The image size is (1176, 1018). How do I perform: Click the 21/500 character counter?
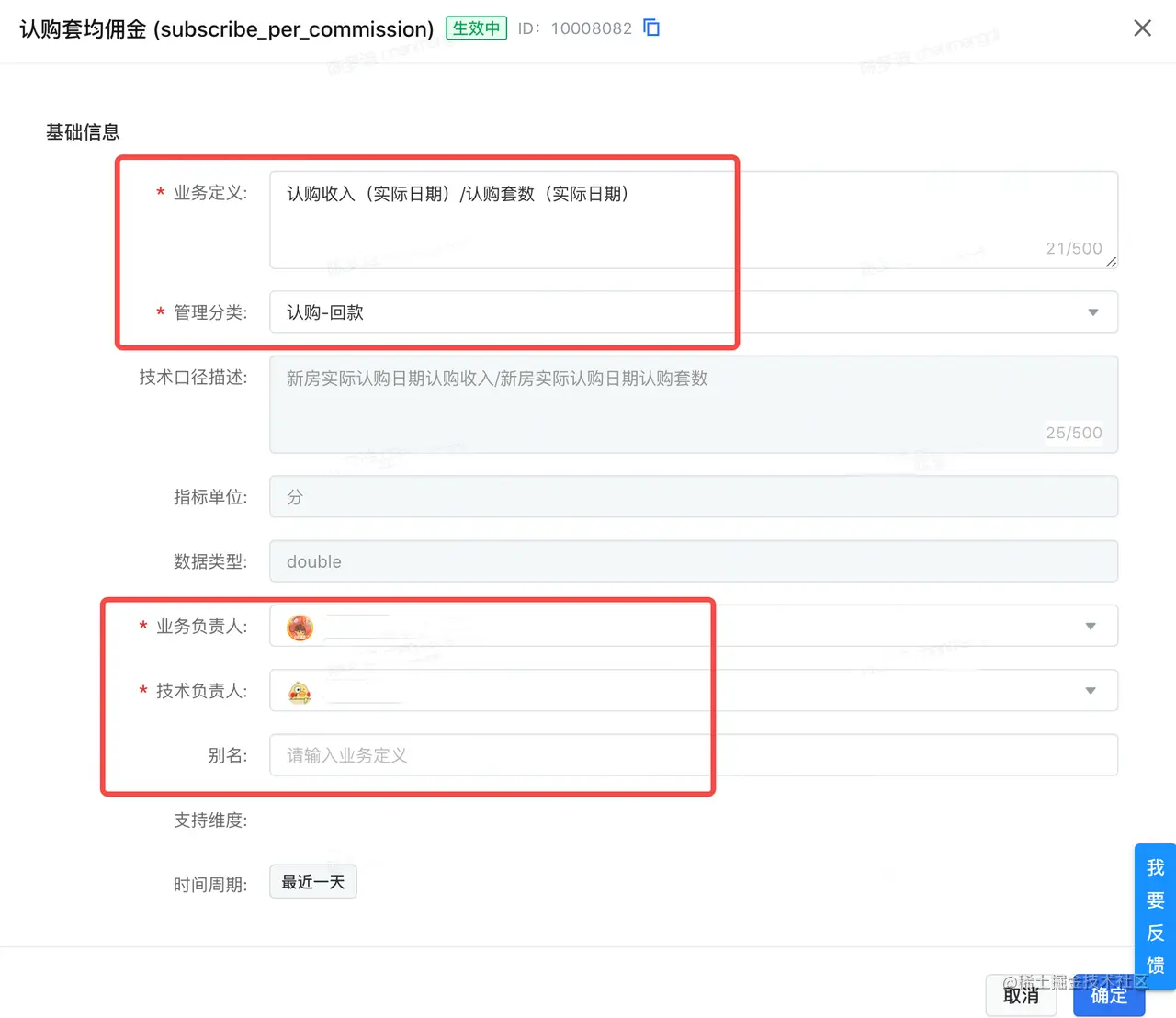[1074, 248]
